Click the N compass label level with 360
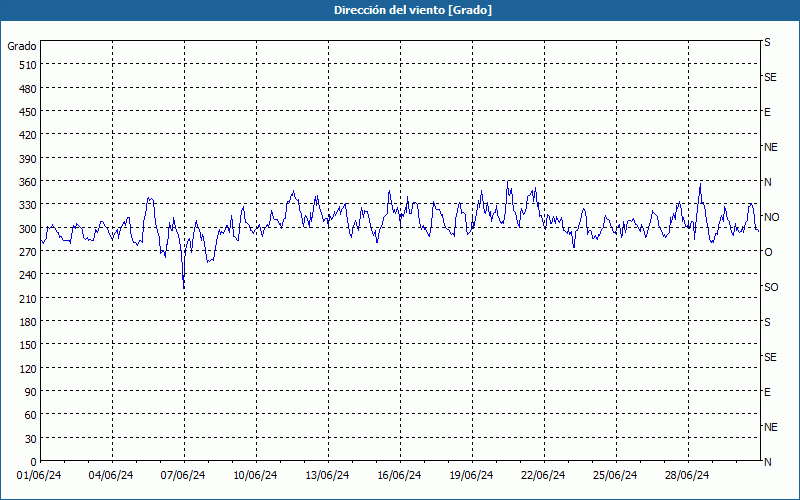Viewport: 800px width, 500px height. [x=767, y=182]
